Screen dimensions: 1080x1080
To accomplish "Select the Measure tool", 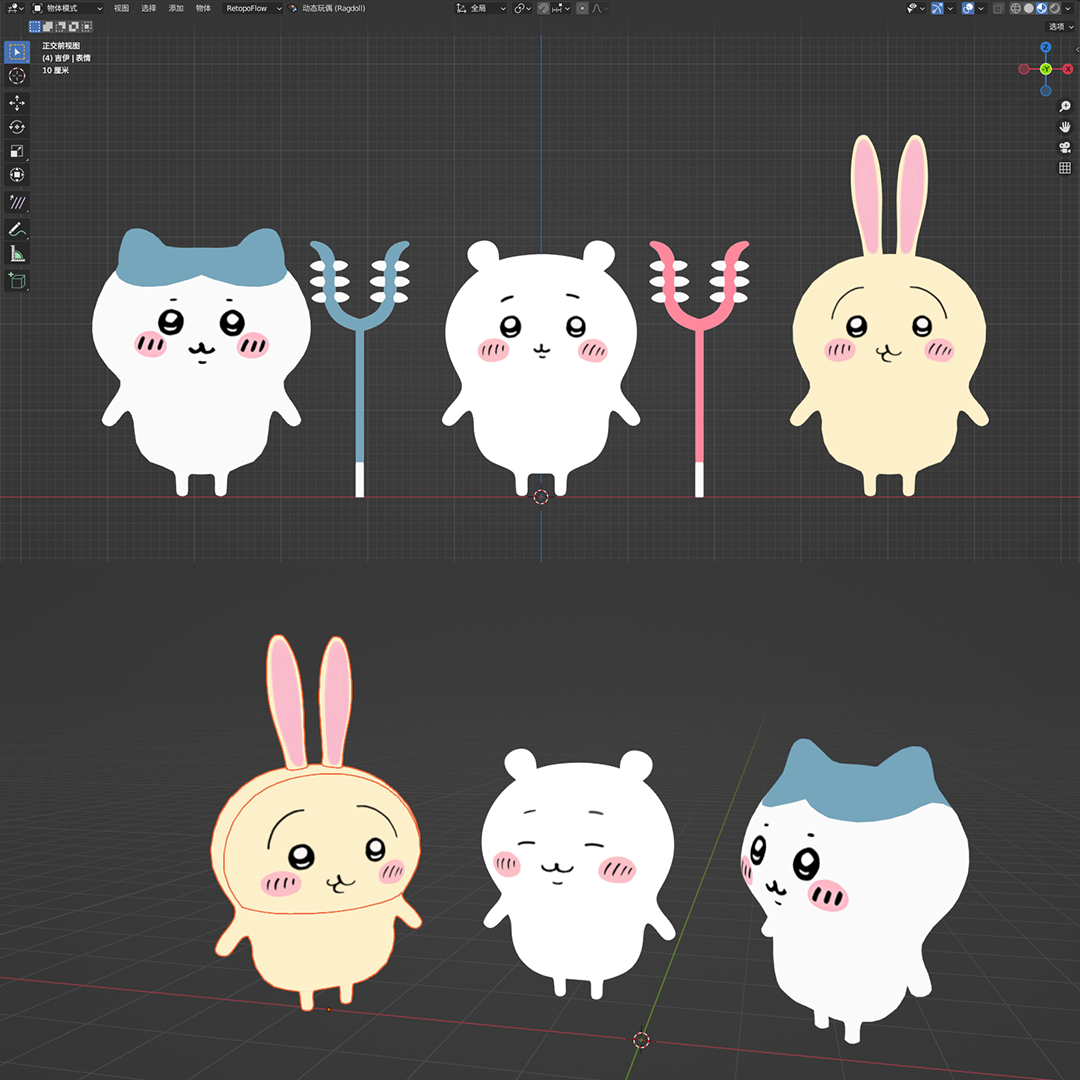I will (17, 254).
